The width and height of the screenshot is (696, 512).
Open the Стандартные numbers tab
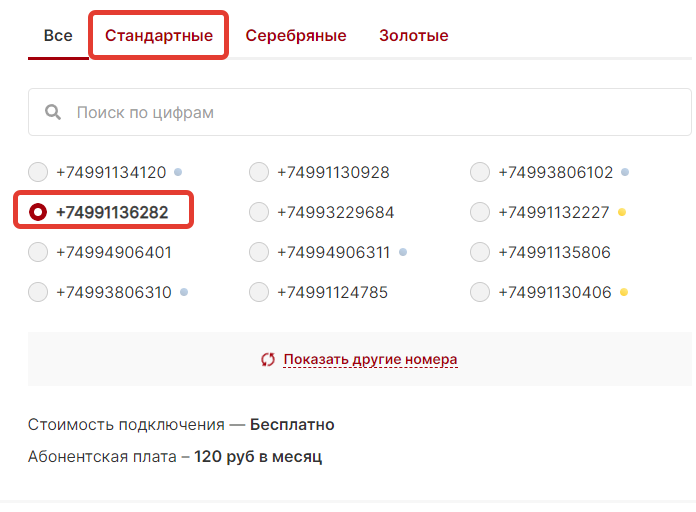[158, 36]
